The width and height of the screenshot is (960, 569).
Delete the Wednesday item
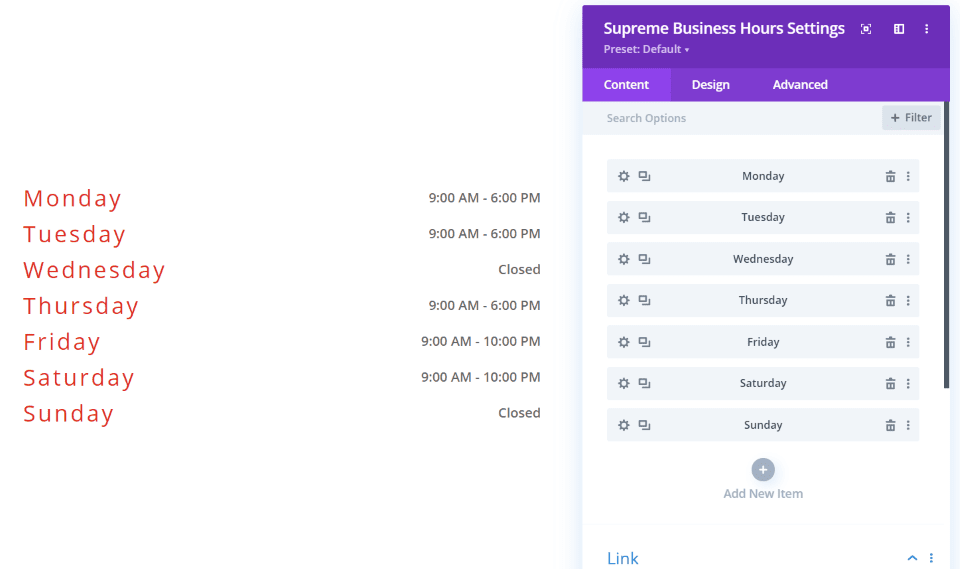pyautogui.click(x=890, y=260)
